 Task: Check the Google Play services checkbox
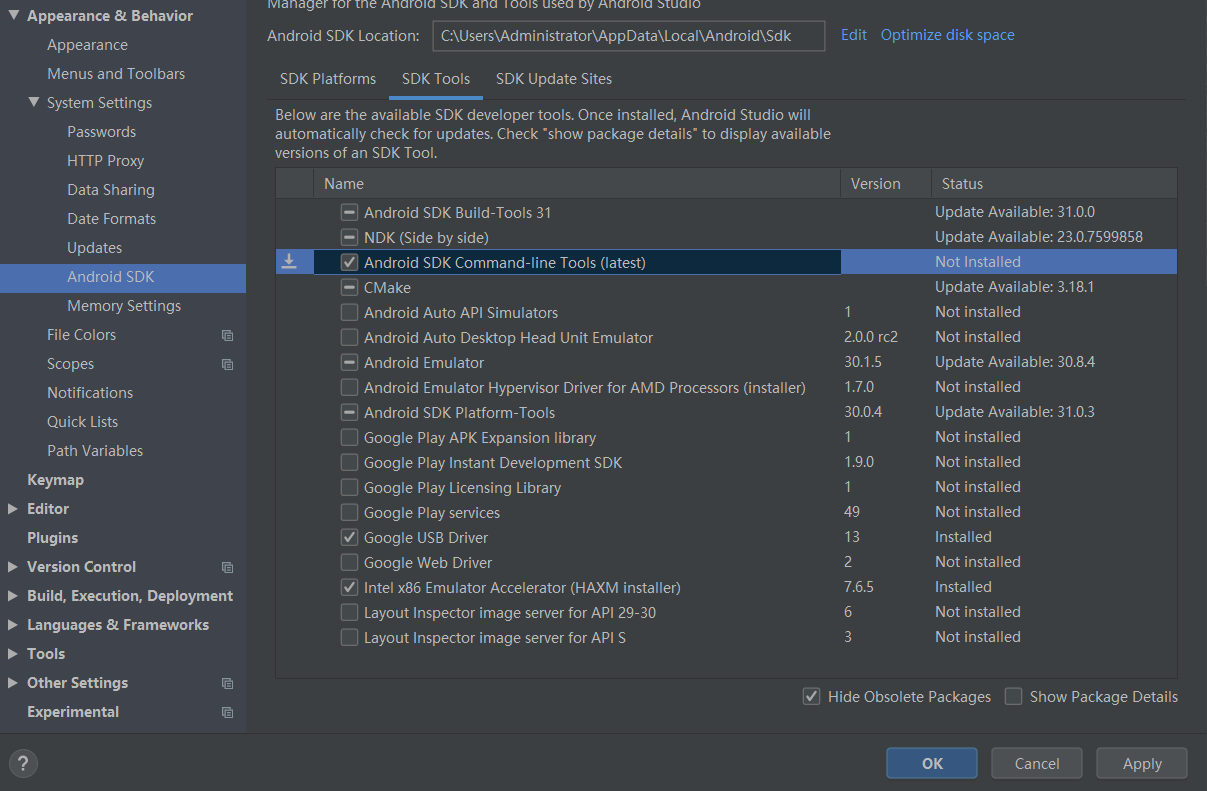349,513
